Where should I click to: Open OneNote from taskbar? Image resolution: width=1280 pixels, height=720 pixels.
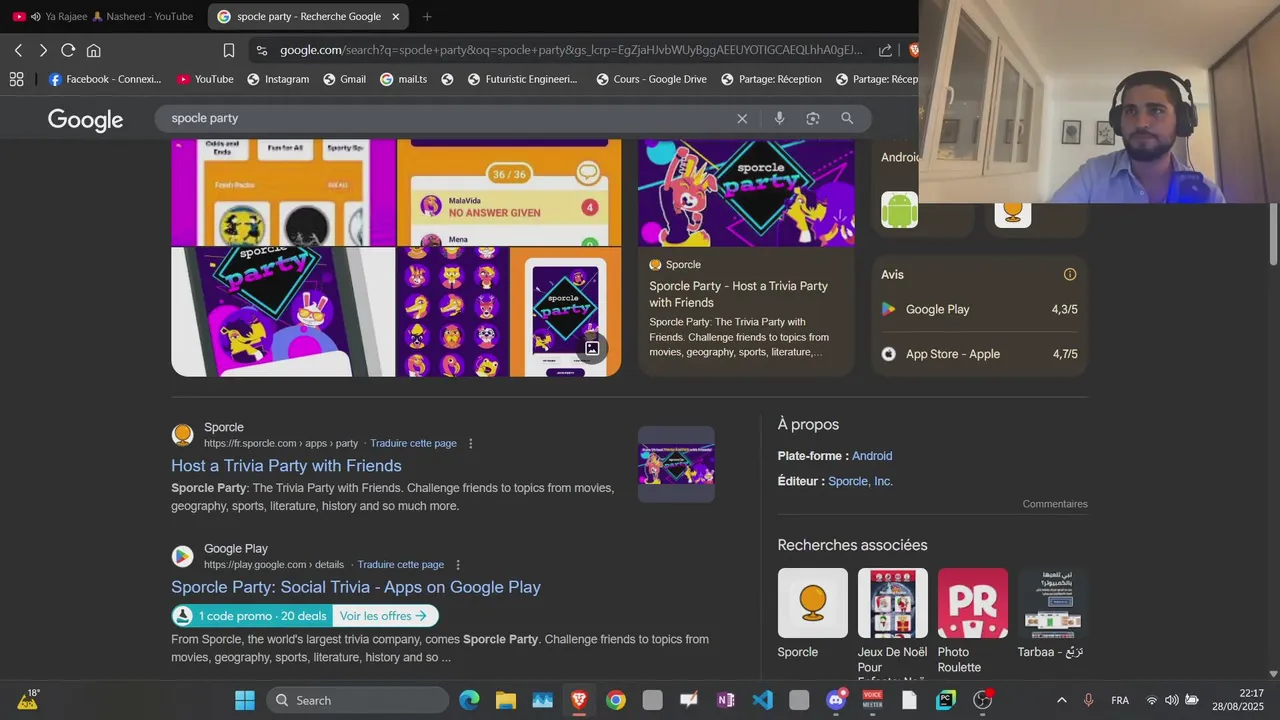point(726,700)
